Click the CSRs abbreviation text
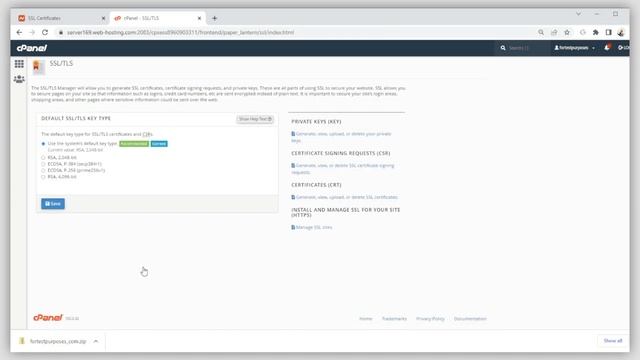Viewport: 640px width, 360px height. tap(147, 134)
